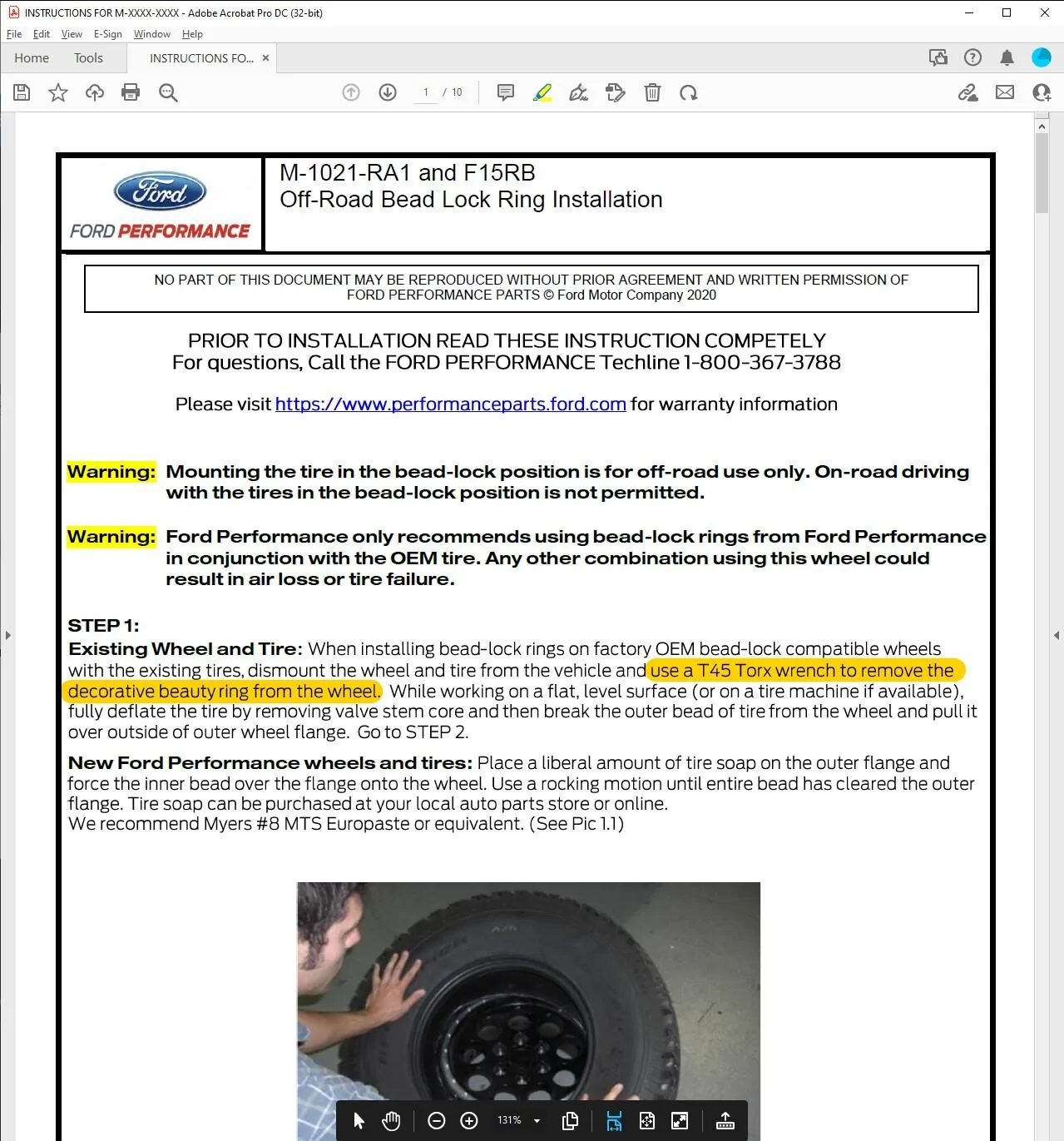Viewport: 1064px width, 1141px height.
Task: Open notifications bell
Action: [x=1007, y=57]
